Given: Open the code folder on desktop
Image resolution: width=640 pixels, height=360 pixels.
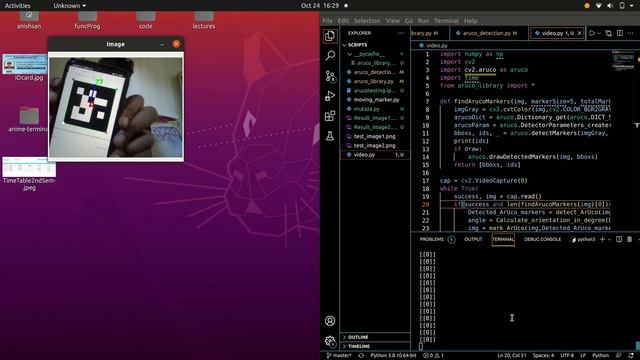Looking at the screenshot, I should [x=145, y=20].
